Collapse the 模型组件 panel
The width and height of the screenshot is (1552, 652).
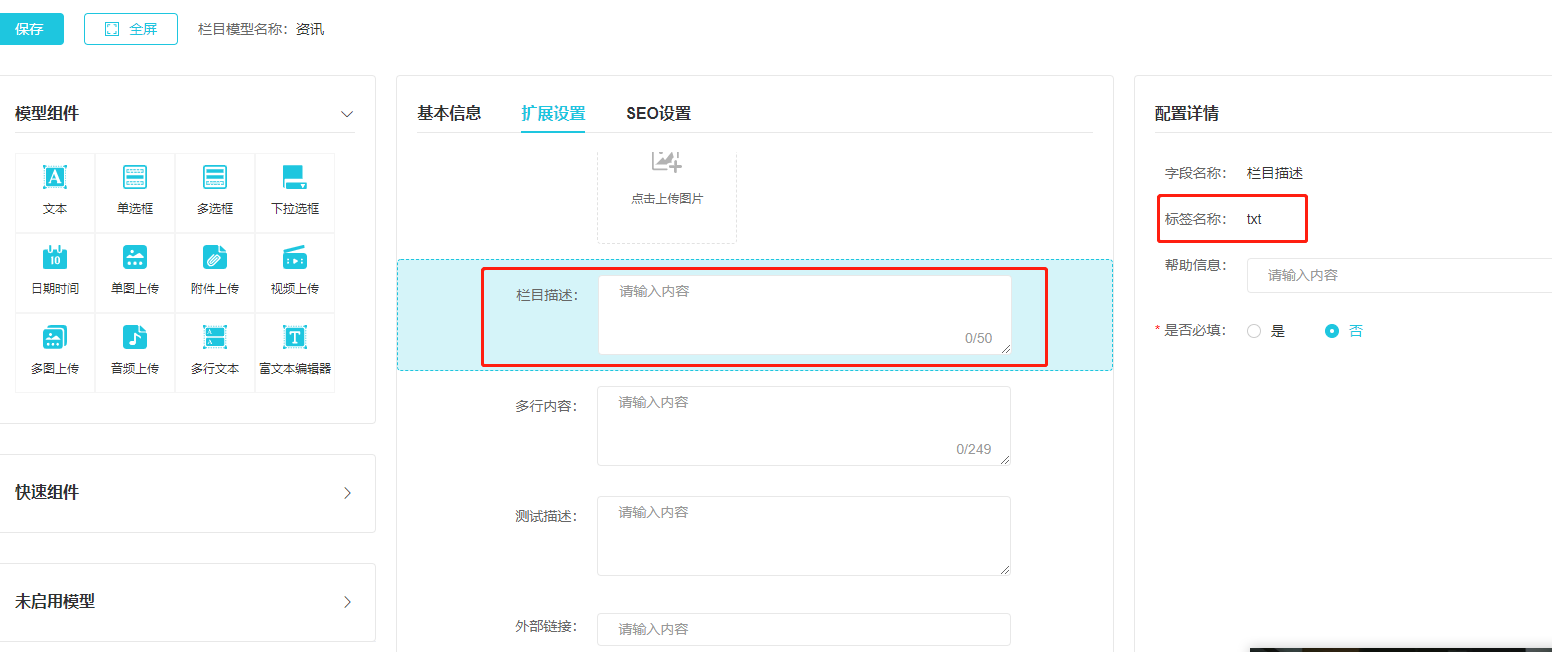347,114
